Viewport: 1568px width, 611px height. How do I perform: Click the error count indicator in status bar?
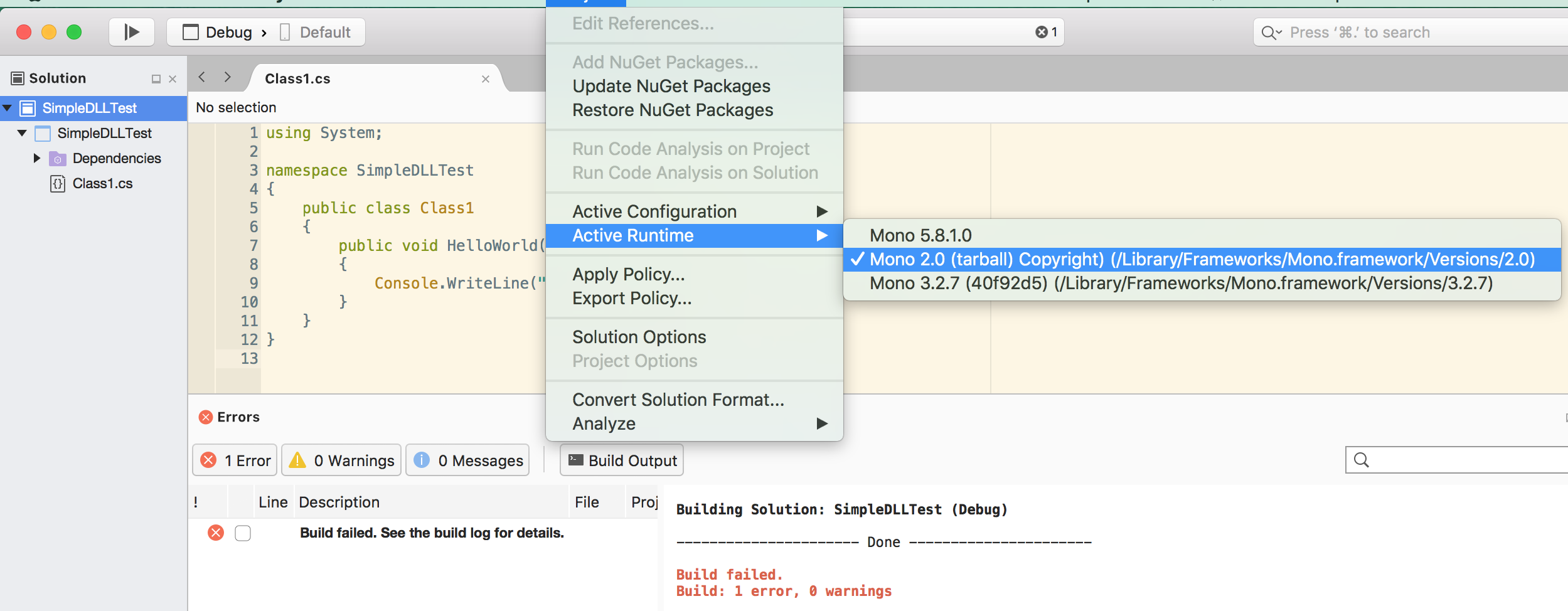tap(1047, 32)
